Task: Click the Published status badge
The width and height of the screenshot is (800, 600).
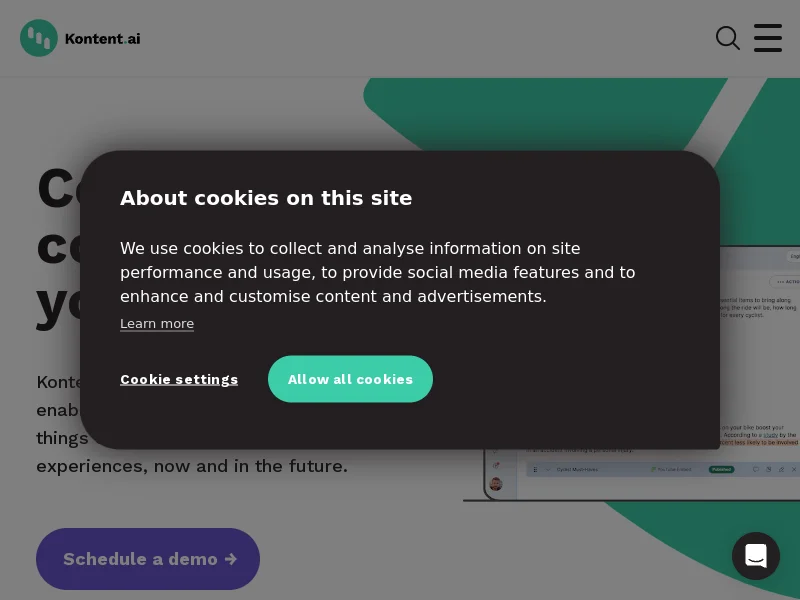Action: pyautogui.click(x=721, y=469)
